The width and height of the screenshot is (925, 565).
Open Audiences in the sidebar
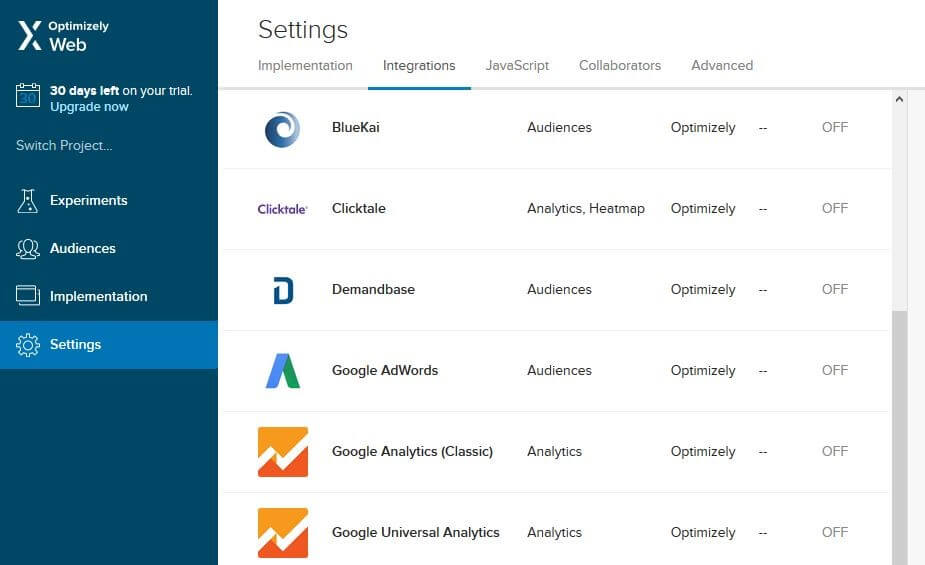[109, 248]
